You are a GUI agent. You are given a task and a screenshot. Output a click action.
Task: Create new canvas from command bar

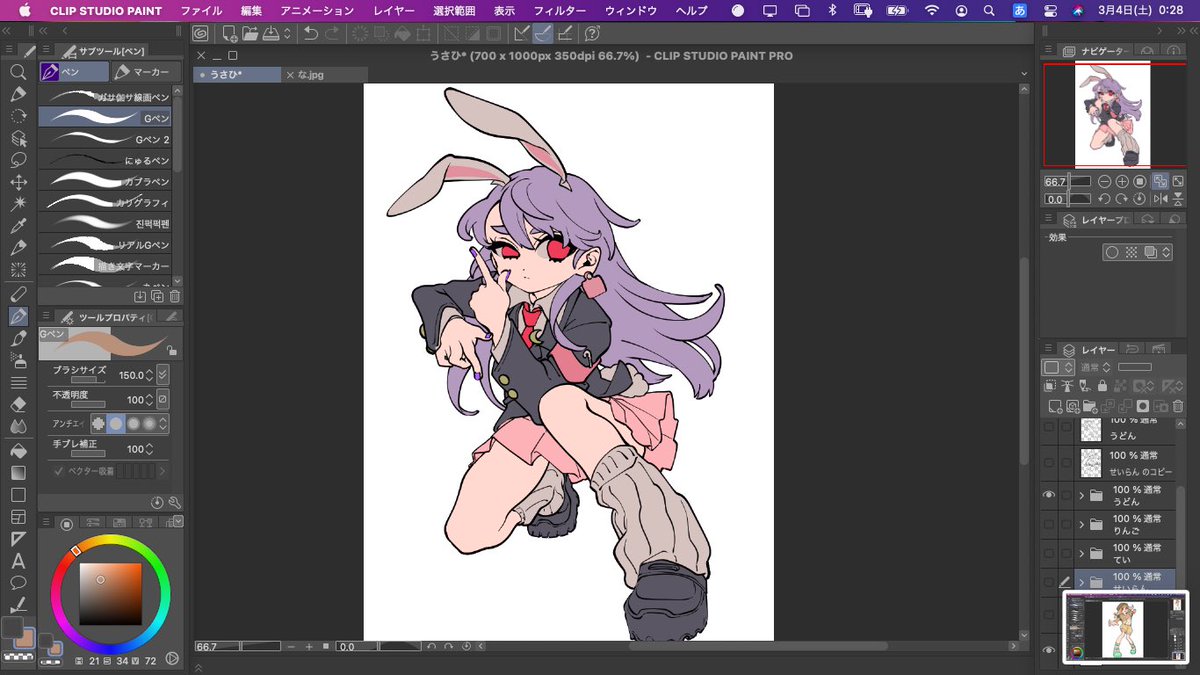click(x=230, y=34)
